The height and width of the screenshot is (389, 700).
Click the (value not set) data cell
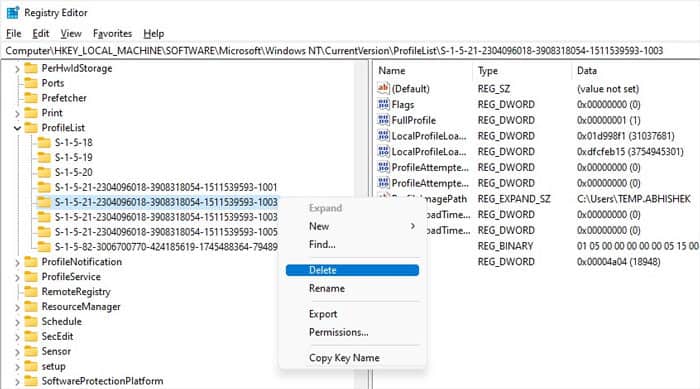click(608, 89)
